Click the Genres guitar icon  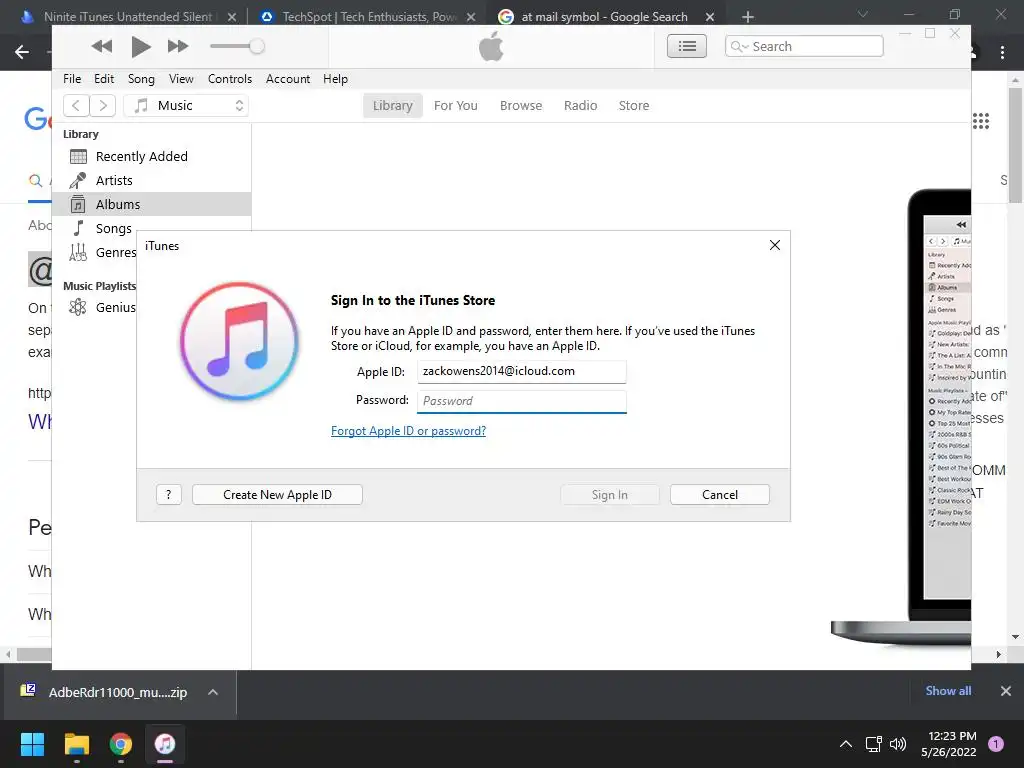click(78, 252)
